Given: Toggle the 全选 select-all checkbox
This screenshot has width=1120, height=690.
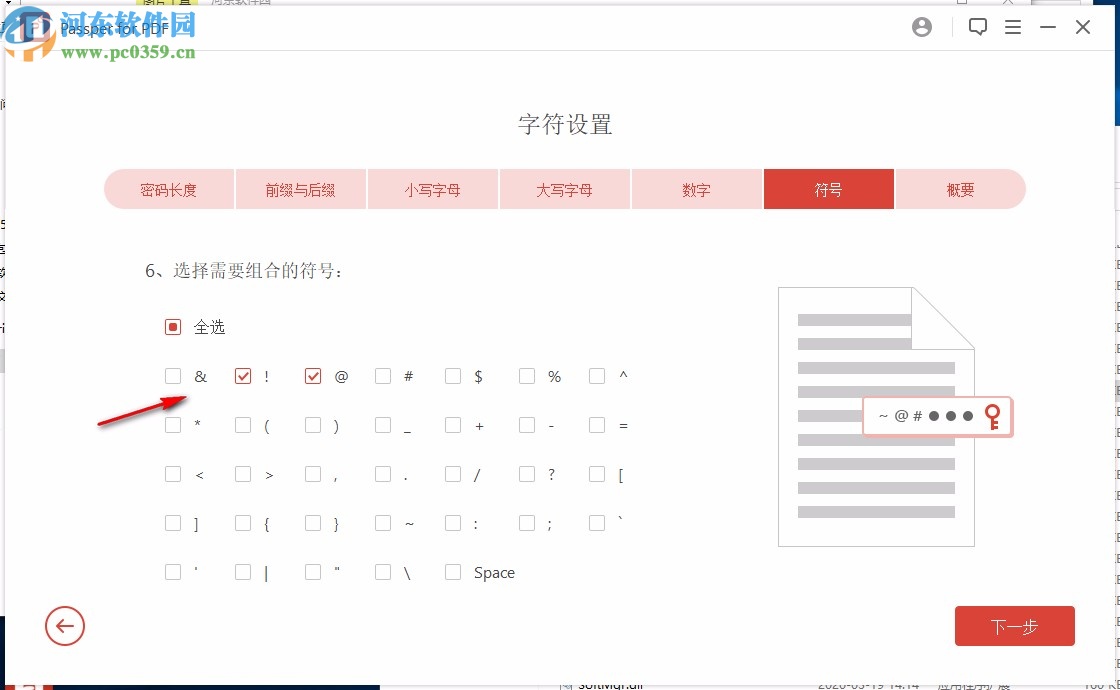Looking at the screenshot, I should tap(172, 326).
